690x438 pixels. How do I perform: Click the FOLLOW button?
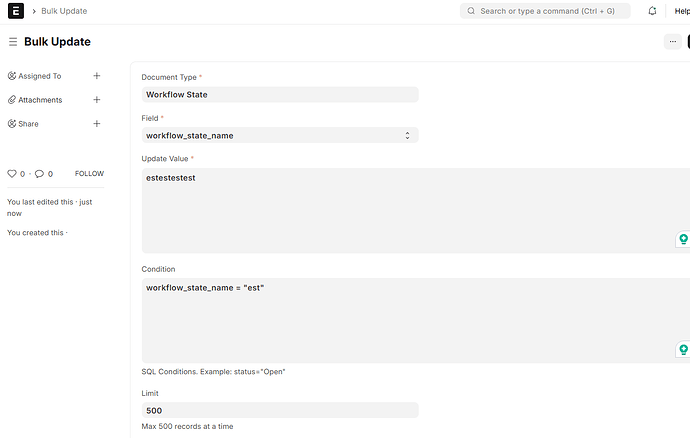tap(89, 174)
